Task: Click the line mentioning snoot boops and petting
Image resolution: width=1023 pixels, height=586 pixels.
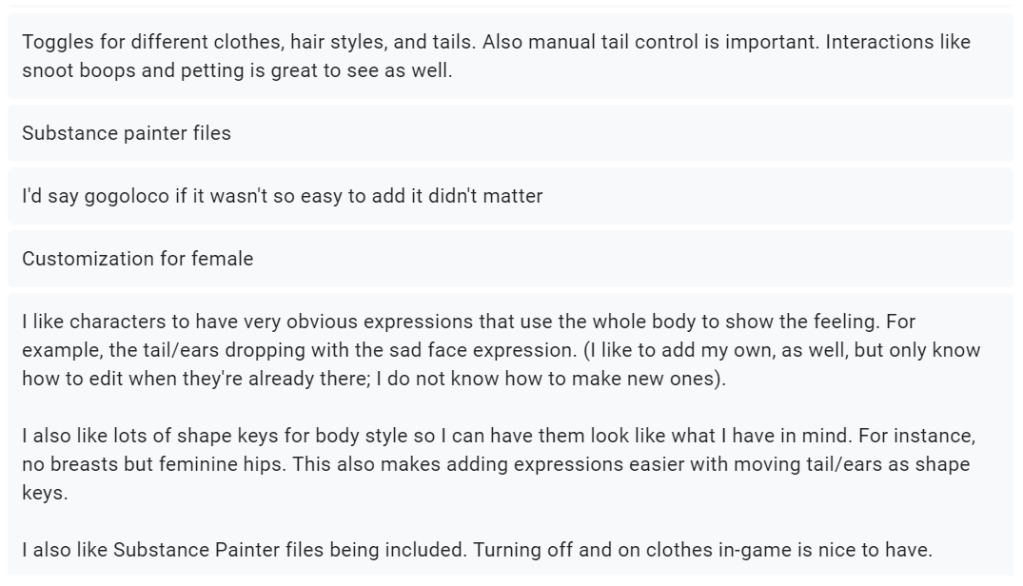Action: (x=237, y=71)
